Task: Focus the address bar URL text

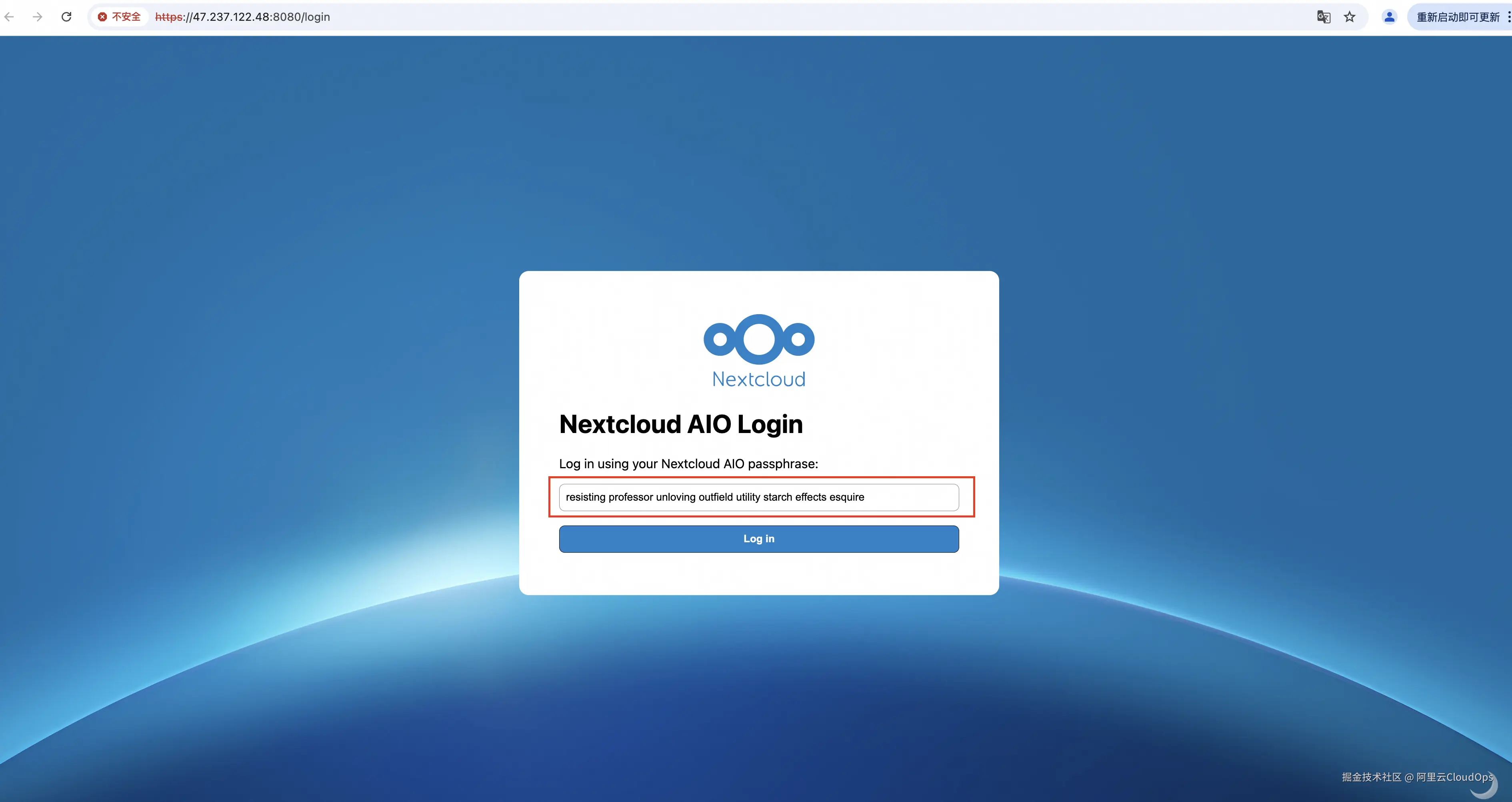Action: click(x=242, y=17)
